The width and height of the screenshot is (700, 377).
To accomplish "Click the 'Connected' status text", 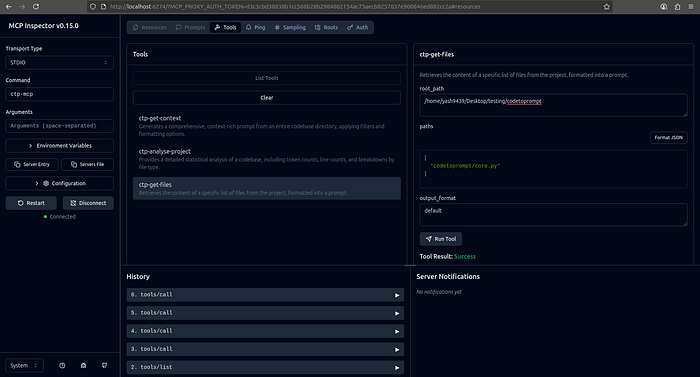I will coord(62,217).
